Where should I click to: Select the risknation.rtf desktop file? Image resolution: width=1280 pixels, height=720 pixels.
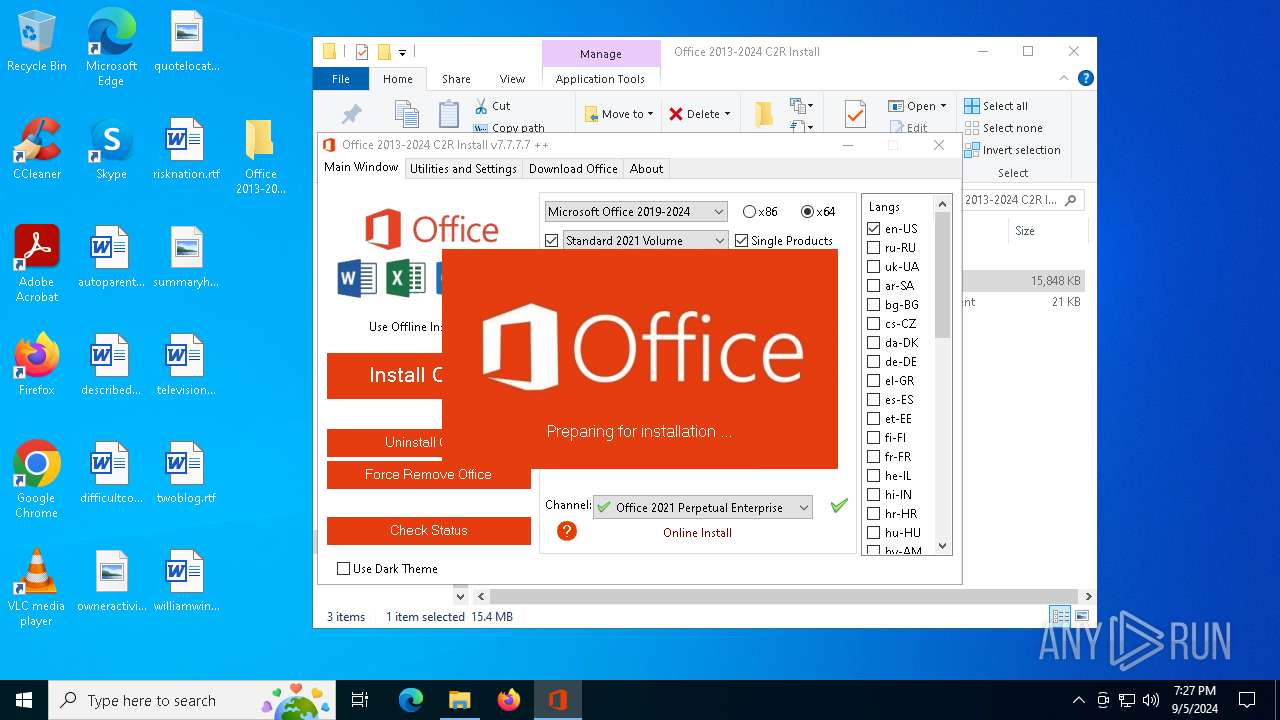pos(186,148)
